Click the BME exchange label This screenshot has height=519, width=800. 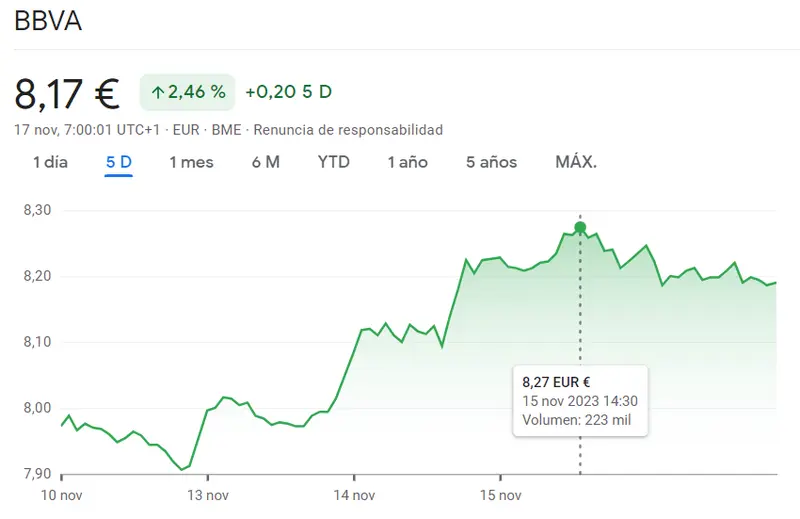coord(226,130)
